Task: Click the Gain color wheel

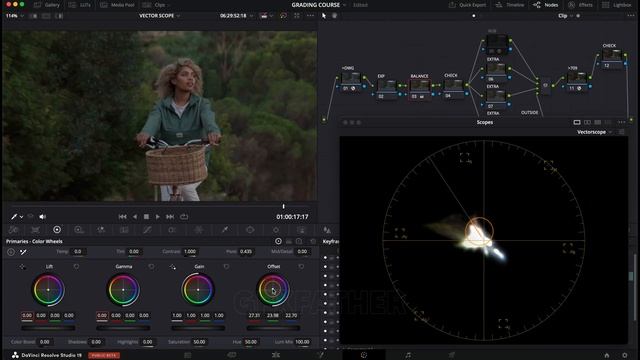Action: pyautogui.click(x=198, y=290)
